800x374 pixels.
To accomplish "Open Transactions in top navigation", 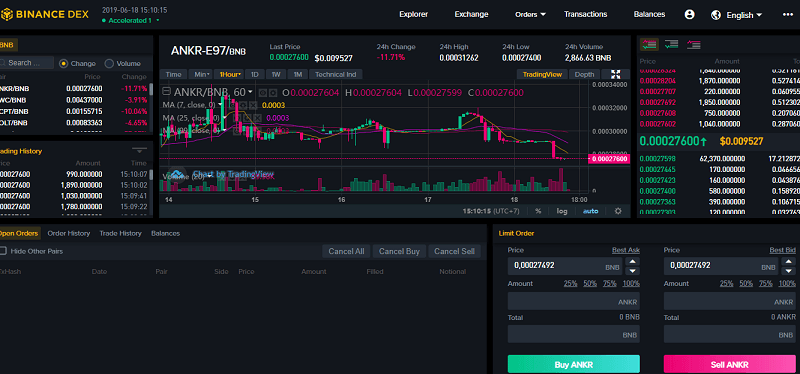I will 586,14.
